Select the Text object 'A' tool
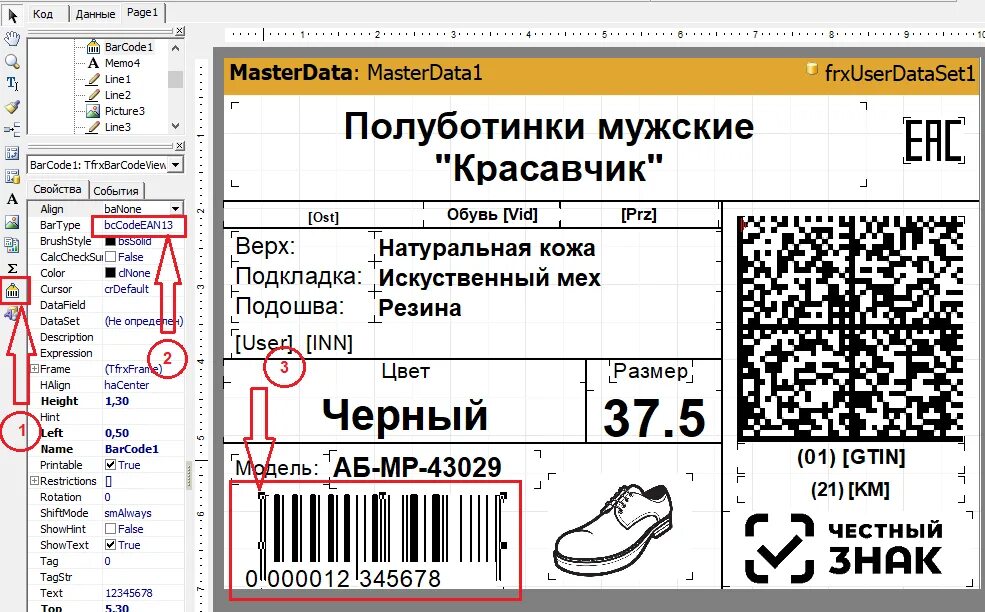985x612 pixels. pos(13,199)
